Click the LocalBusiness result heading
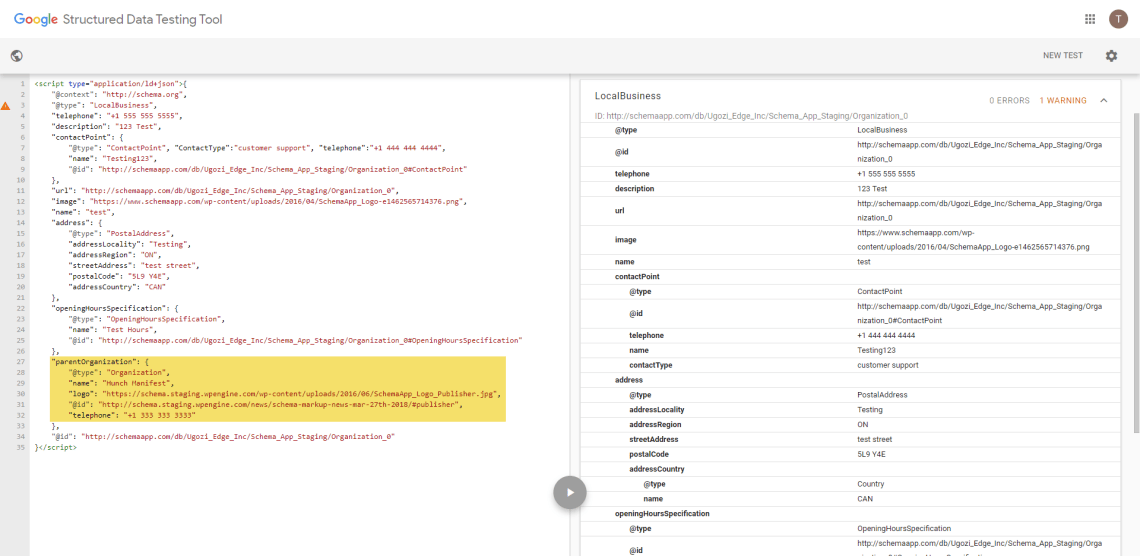 tap(627, 96)
